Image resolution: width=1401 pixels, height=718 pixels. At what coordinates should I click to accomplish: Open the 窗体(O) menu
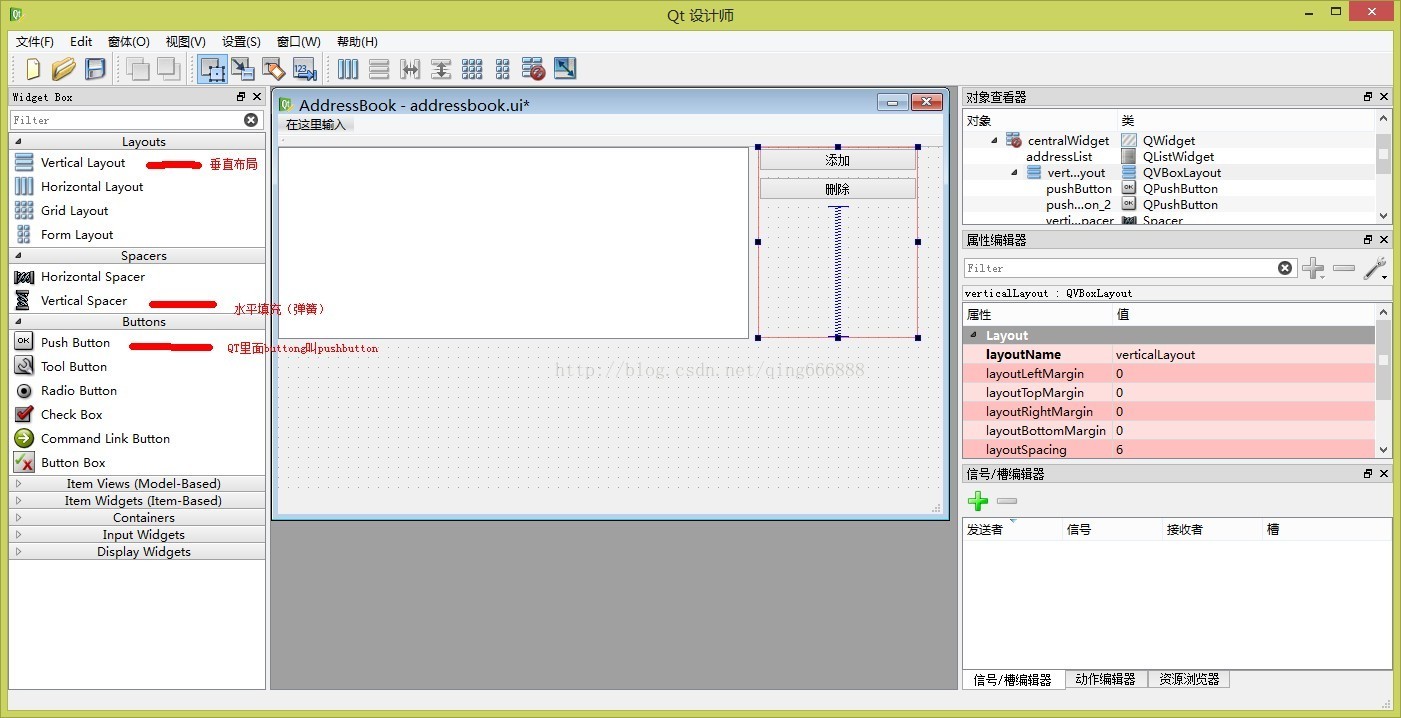pyautogui.click(x=128, y=42)
